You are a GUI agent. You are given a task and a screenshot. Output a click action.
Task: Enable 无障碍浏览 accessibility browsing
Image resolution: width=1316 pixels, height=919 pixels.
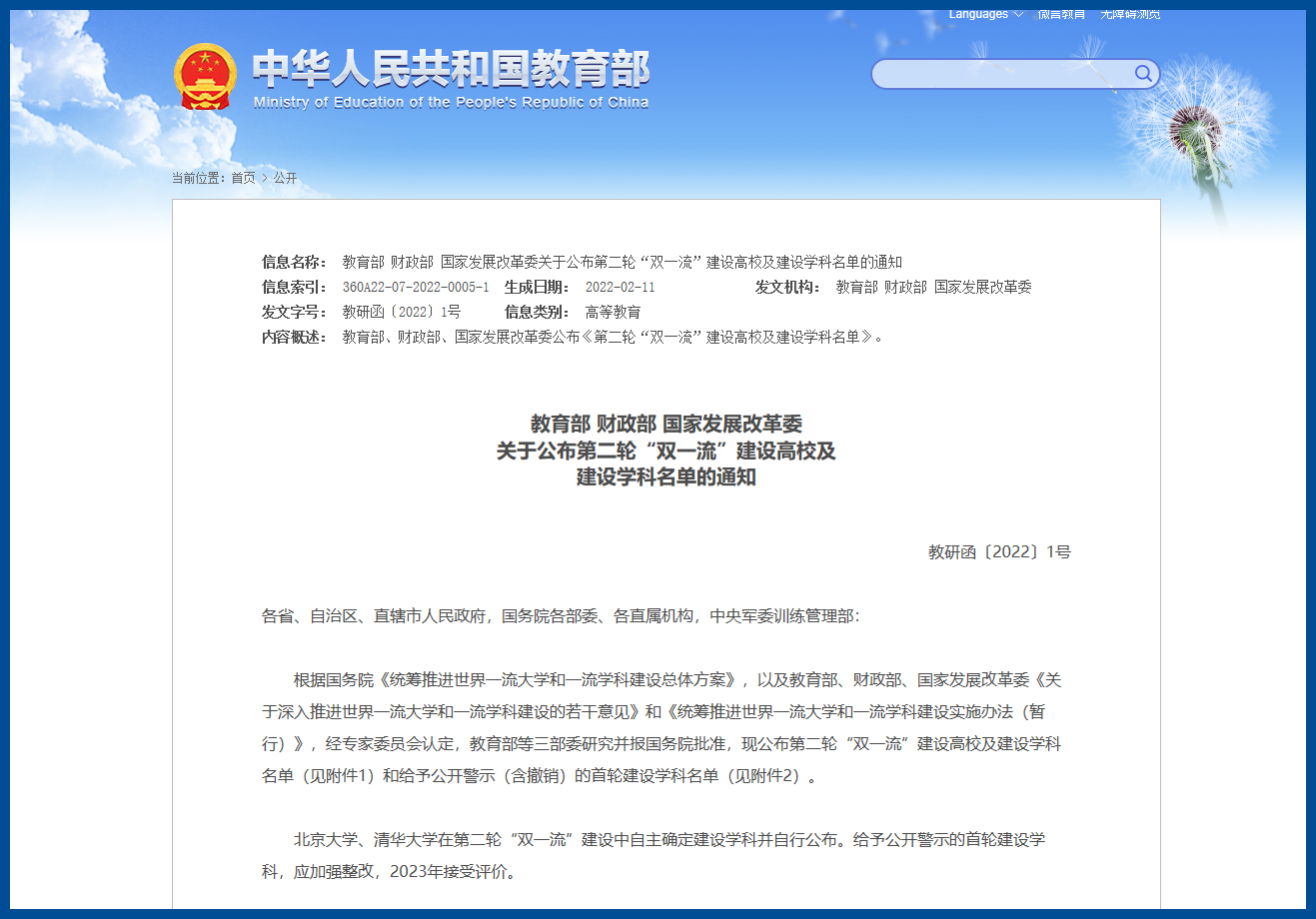(x=1130, y=15)
